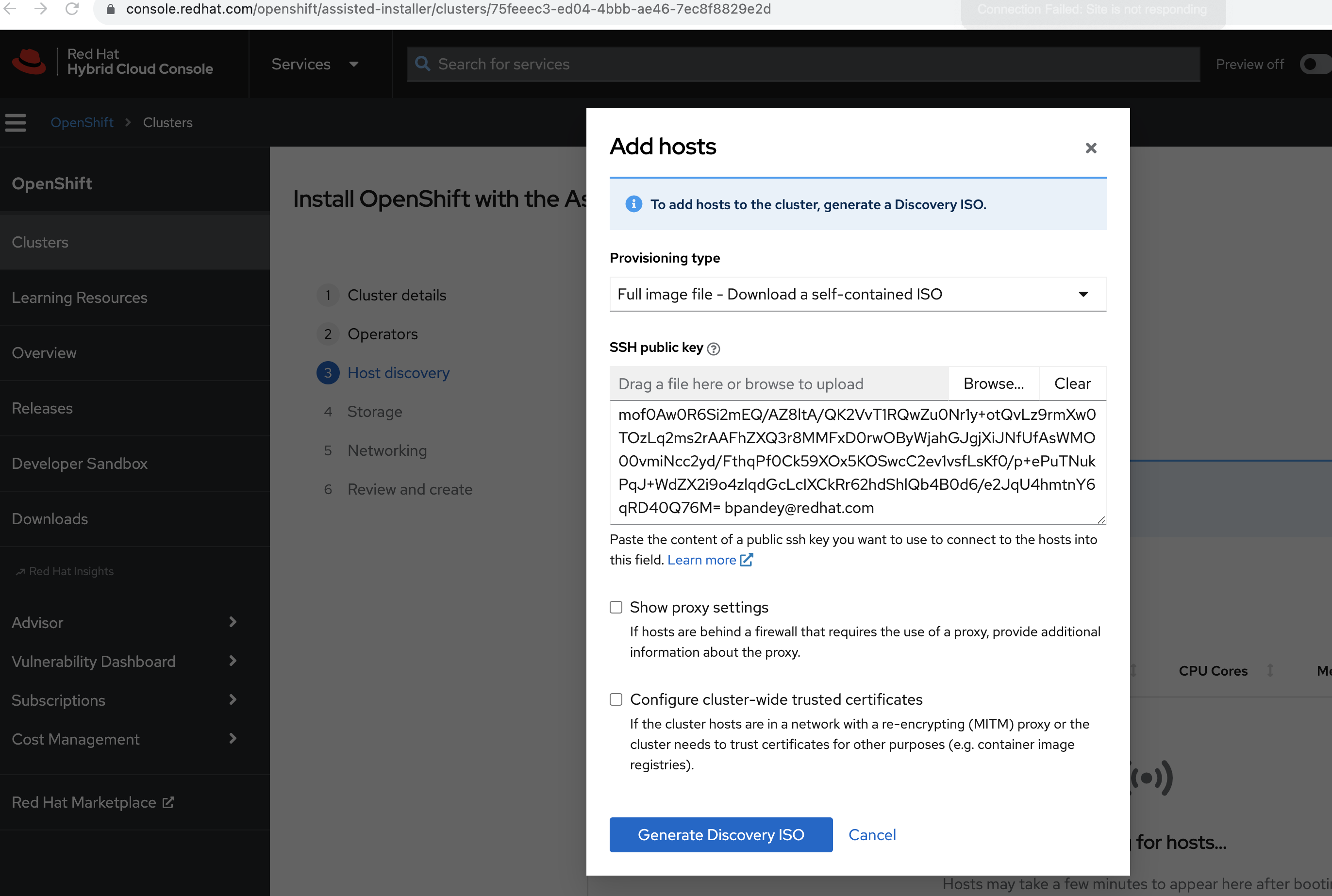Click the Red Hat logo
This screenshot has width=1332, height=896.
29,62
